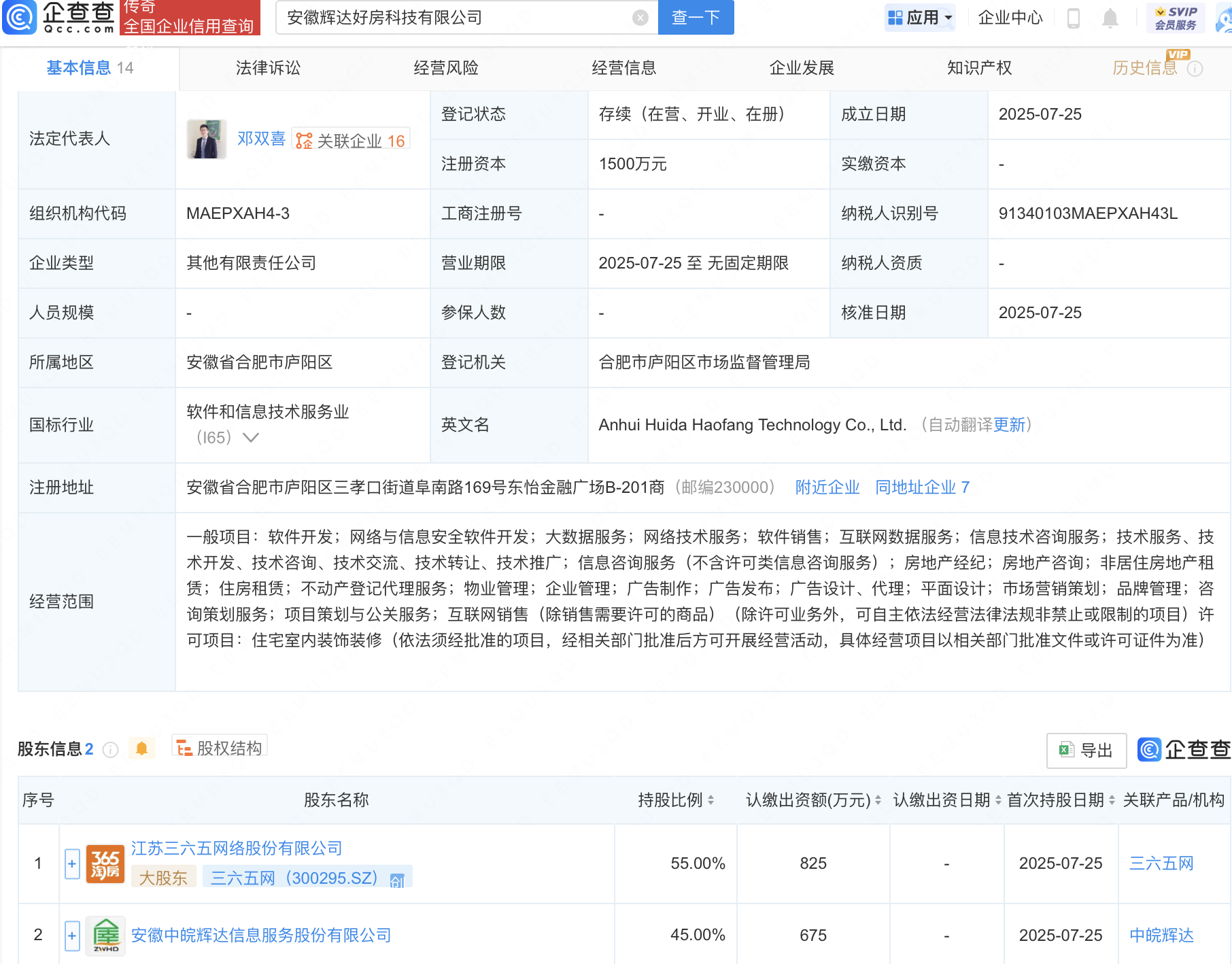Click the 365淘房 company logo

(x=105, y=864)
